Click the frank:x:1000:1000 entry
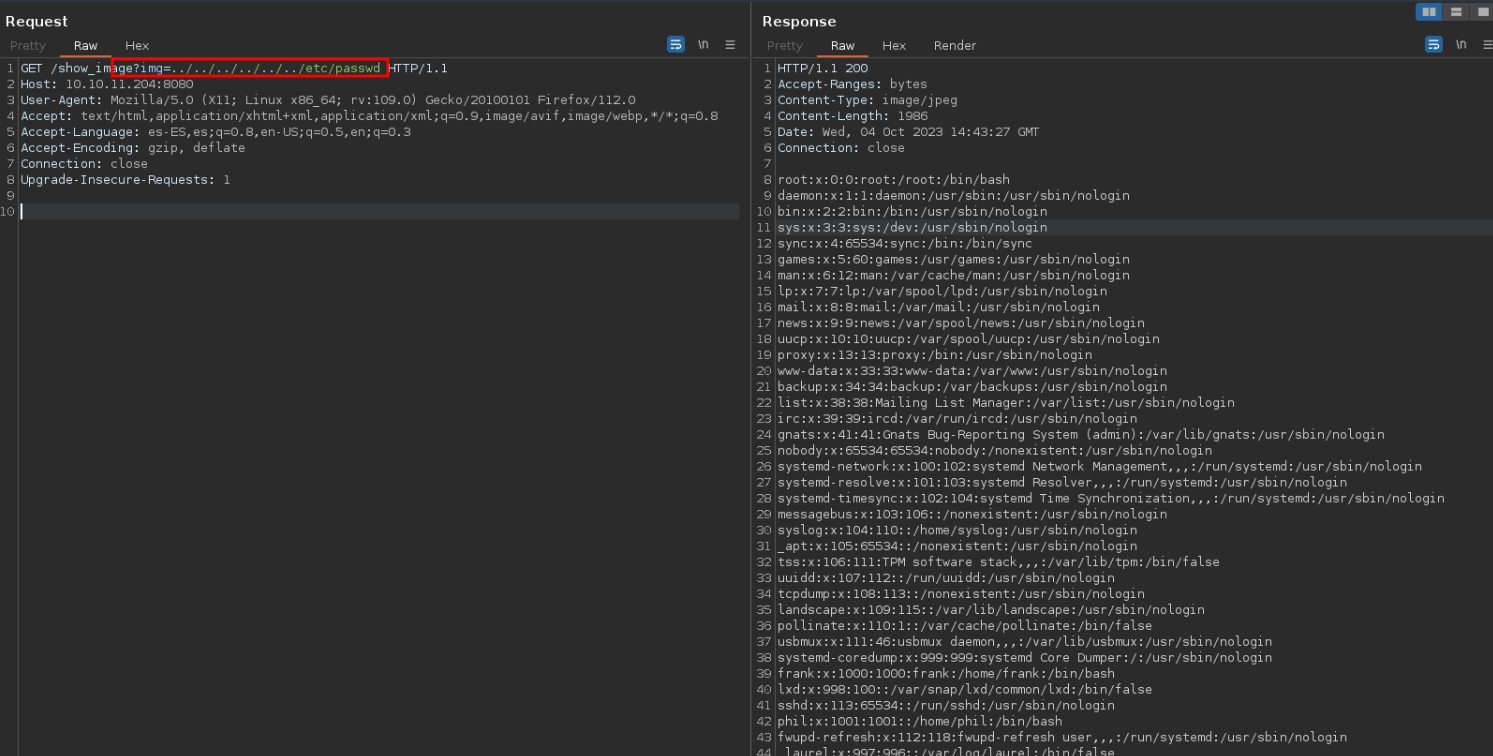The height and width of the screenshot is (756, 1493). pos(946,676)
